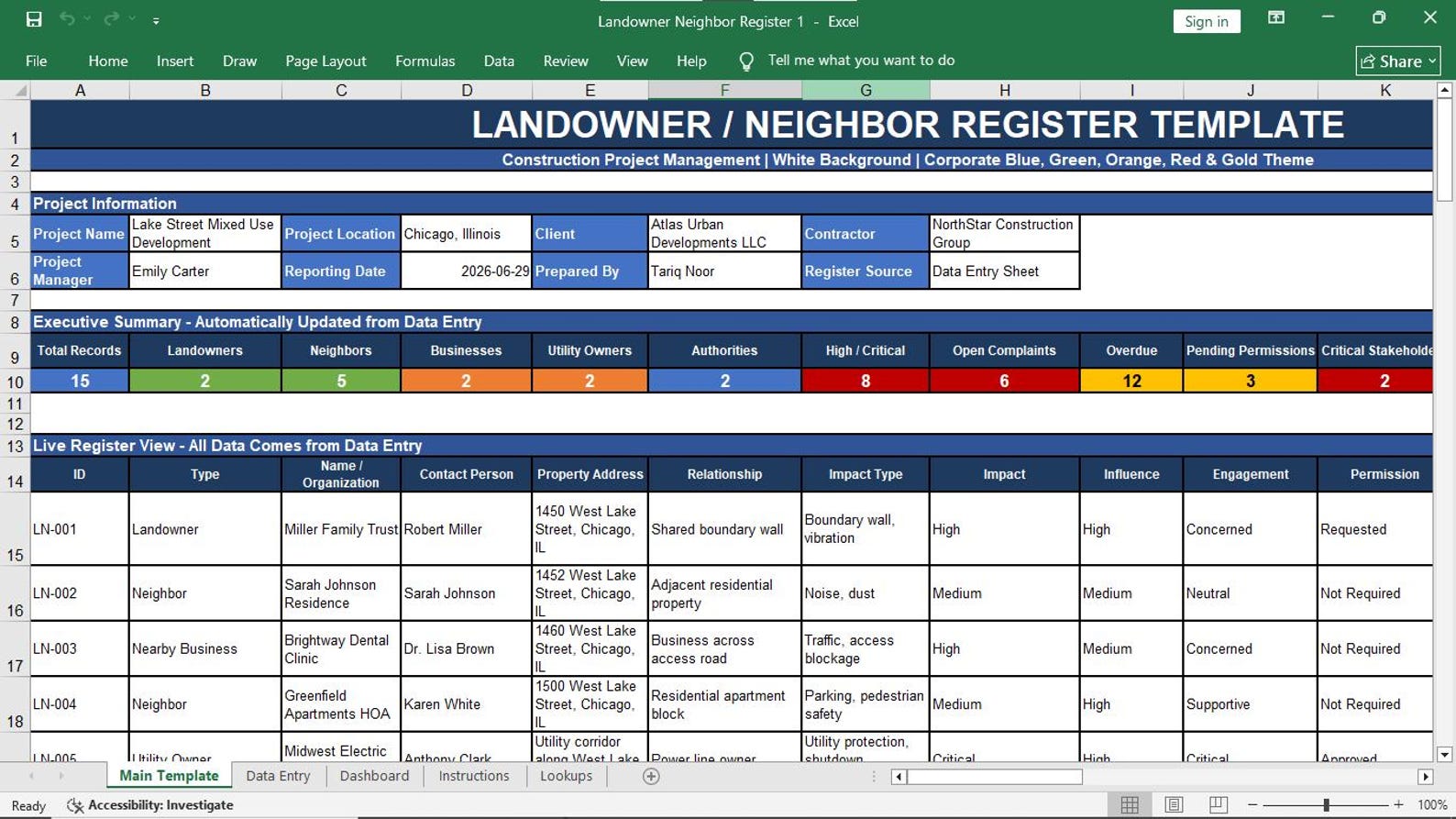
Task: Click the Save icon in the title bar
Action: point(34,19)
